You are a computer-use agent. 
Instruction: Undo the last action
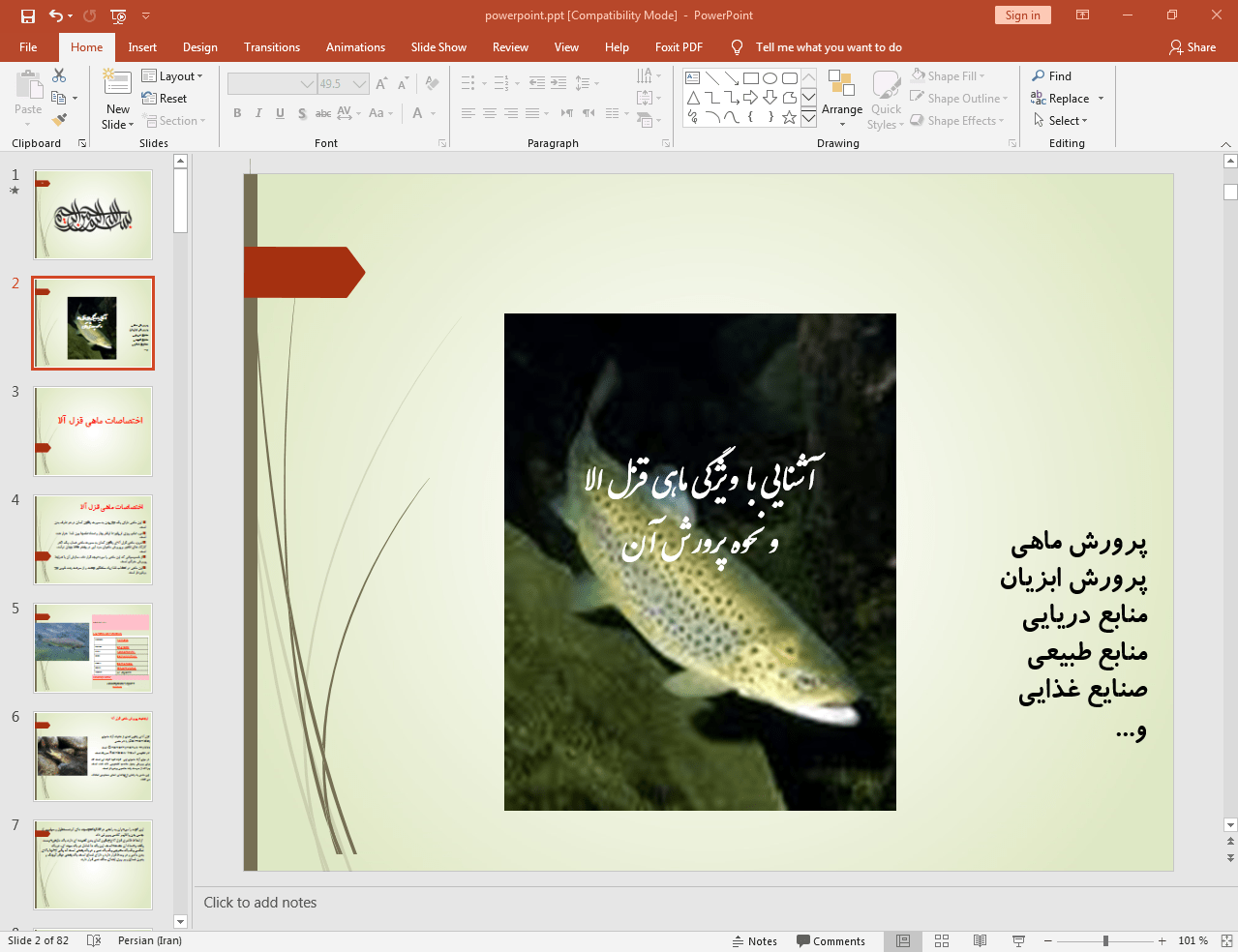[x=56, y=15]
